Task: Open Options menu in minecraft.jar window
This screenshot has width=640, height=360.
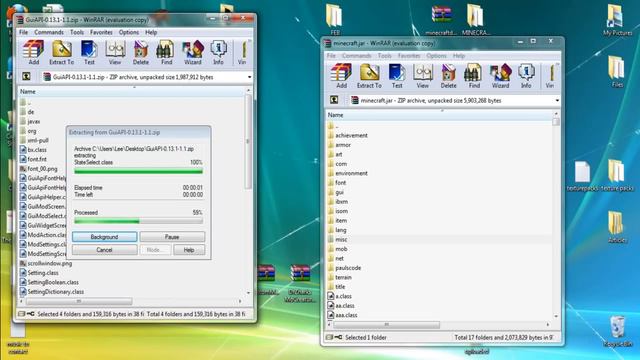Action: [436, 56]
